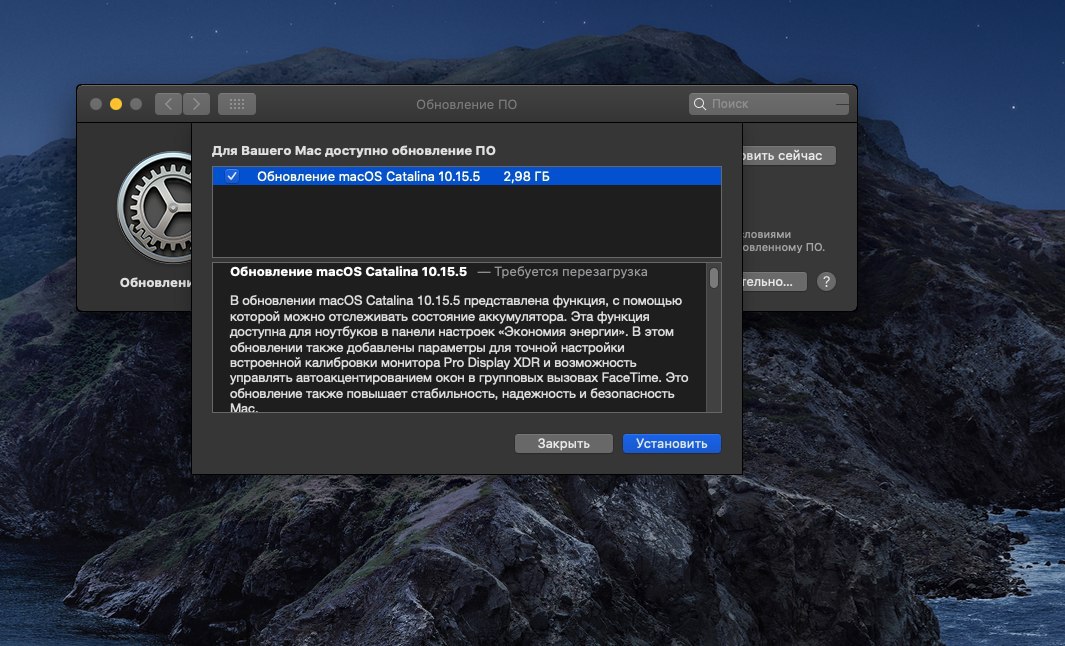Click the back arrow in the toolbar

[x=168, y=104]
